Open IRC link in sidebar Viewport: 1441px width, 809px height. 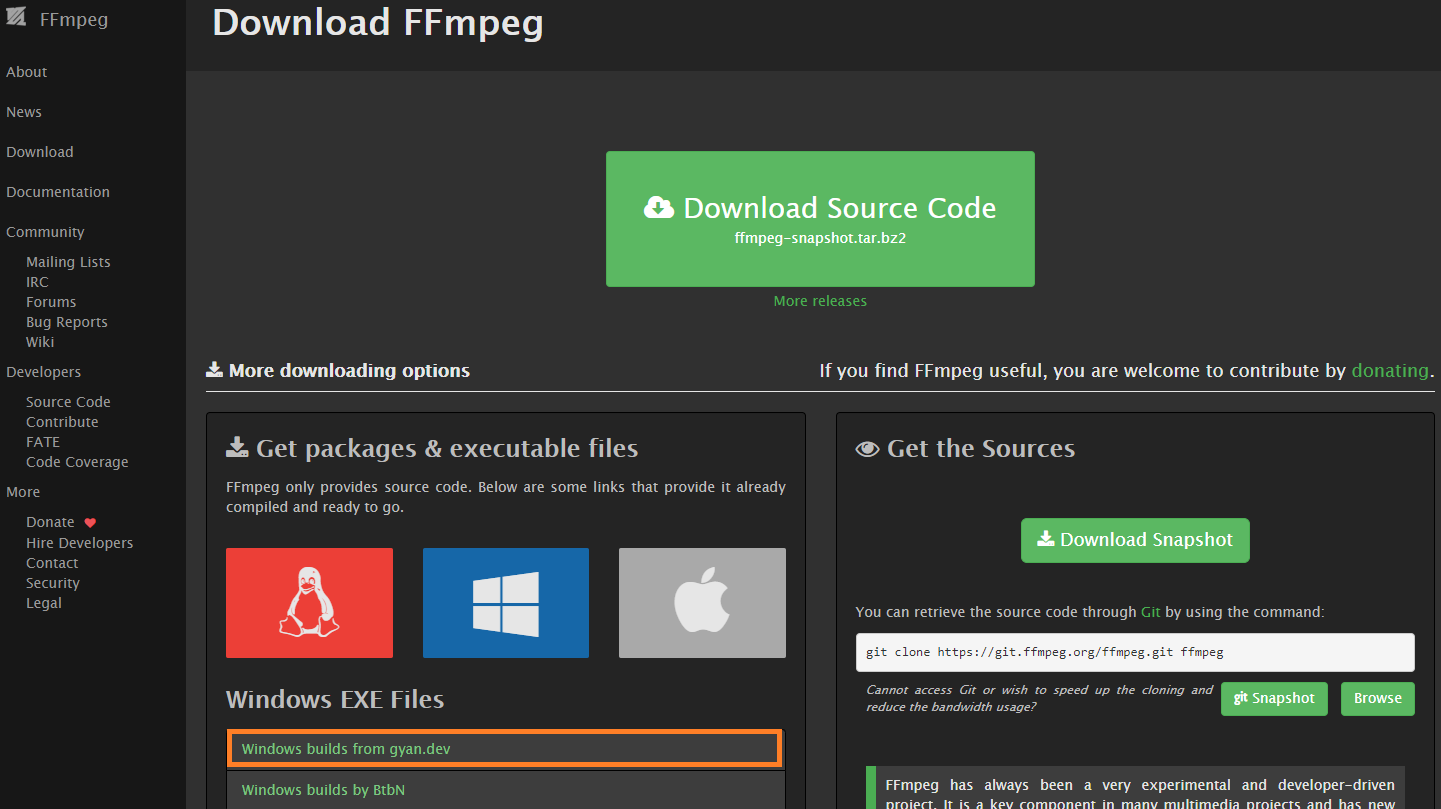click(x=37, y=282)
